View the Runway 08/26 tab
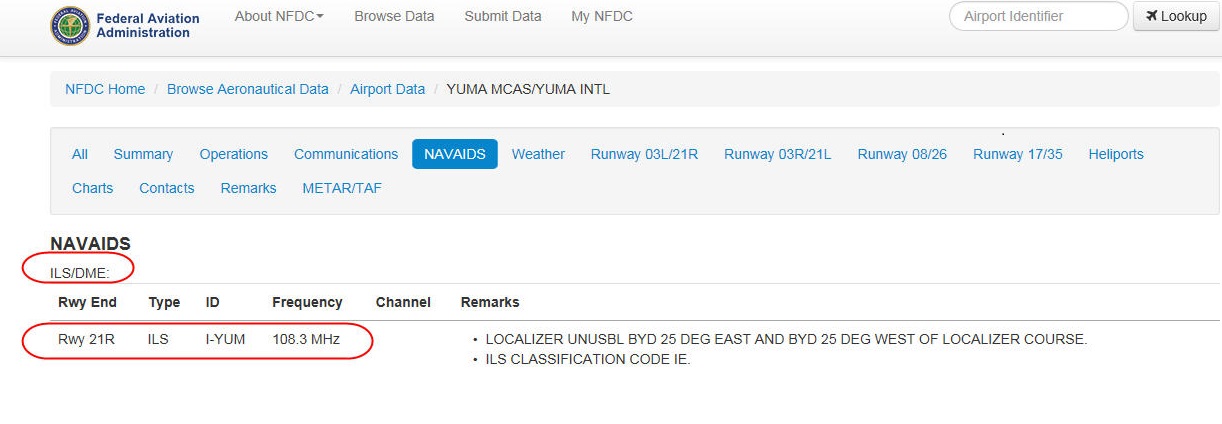This screenshot has height=424, width=1222. [x=902, y=154]
